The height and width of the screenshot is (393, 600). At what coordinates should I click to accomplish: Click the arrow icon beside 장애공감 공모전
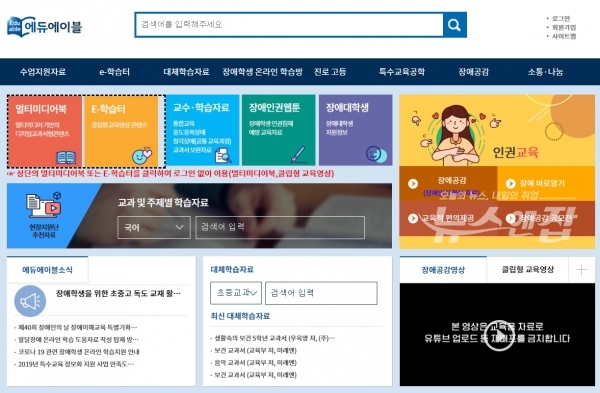(510, 219)
